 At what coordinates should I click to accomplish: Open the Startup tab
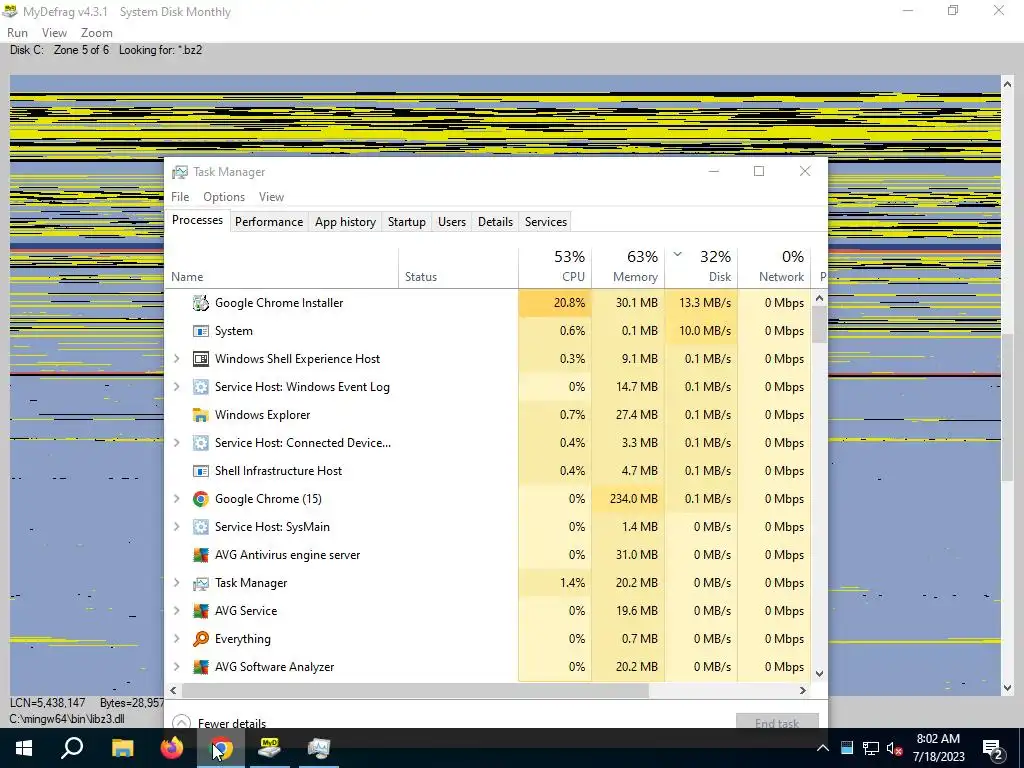coord(407,222)
